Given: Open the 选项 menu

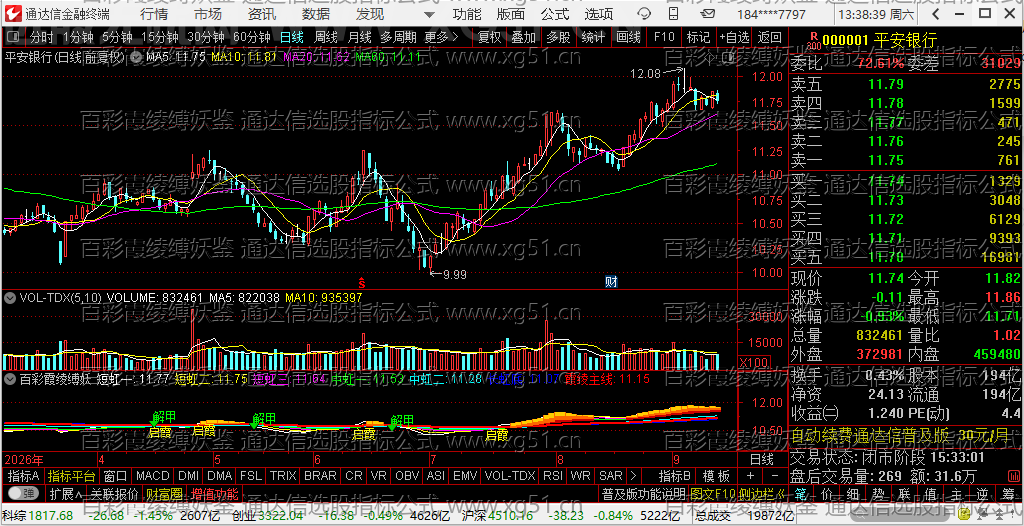Looking at the screenshot, I should [x=599, y=14].
